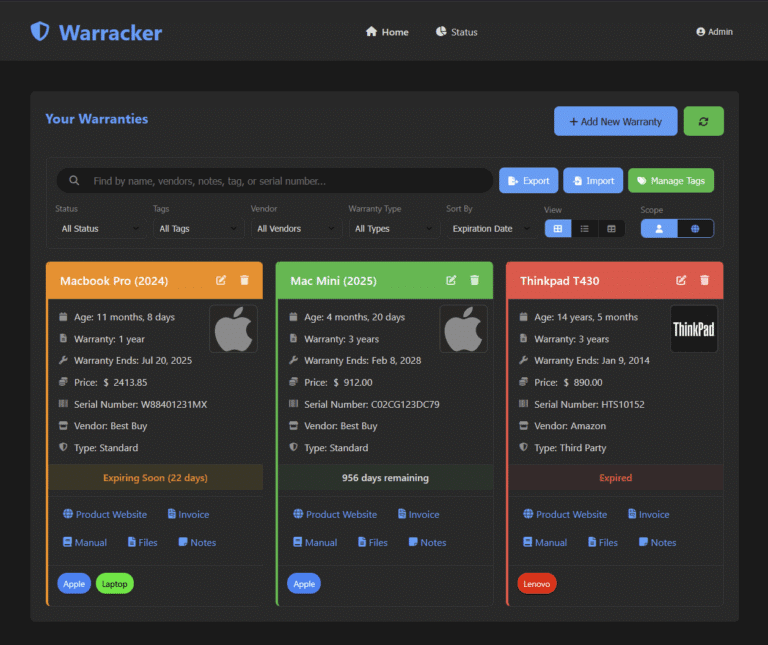Delete the Thinkpad T430 warranty
Screen dimensions: 768x645
(704, 280)
